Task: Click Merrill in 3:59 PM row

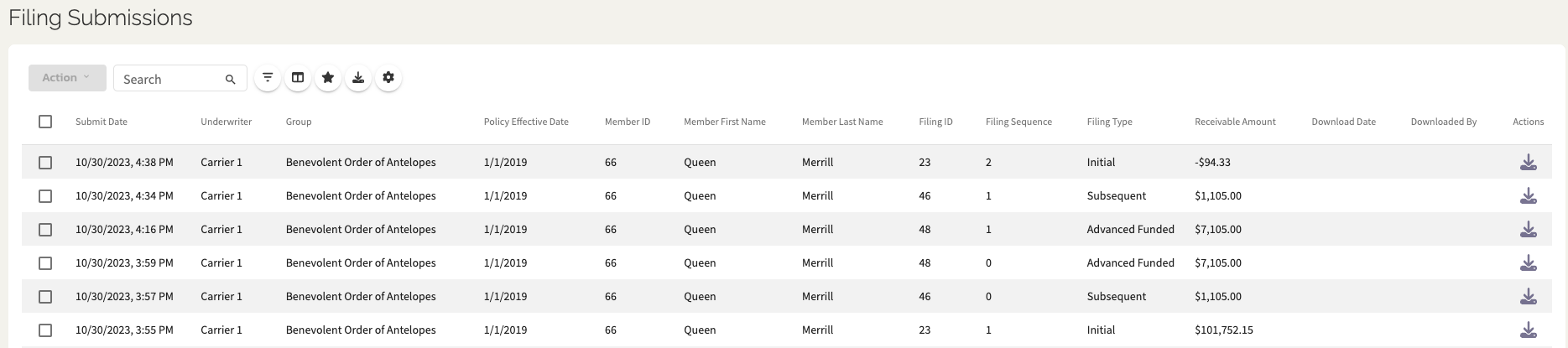Action: point(817,263)
